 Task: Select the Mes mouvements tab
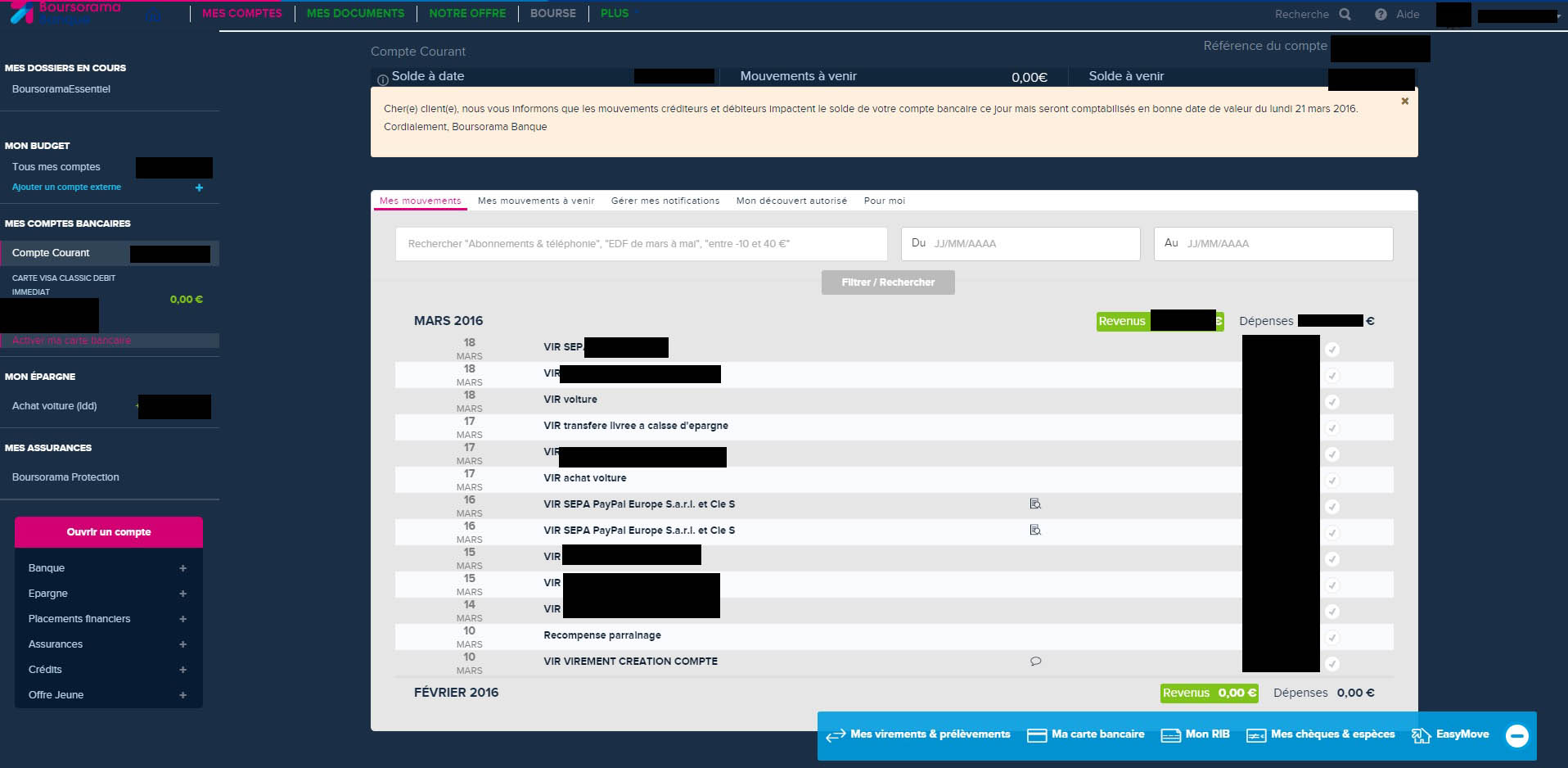[421, 201]
